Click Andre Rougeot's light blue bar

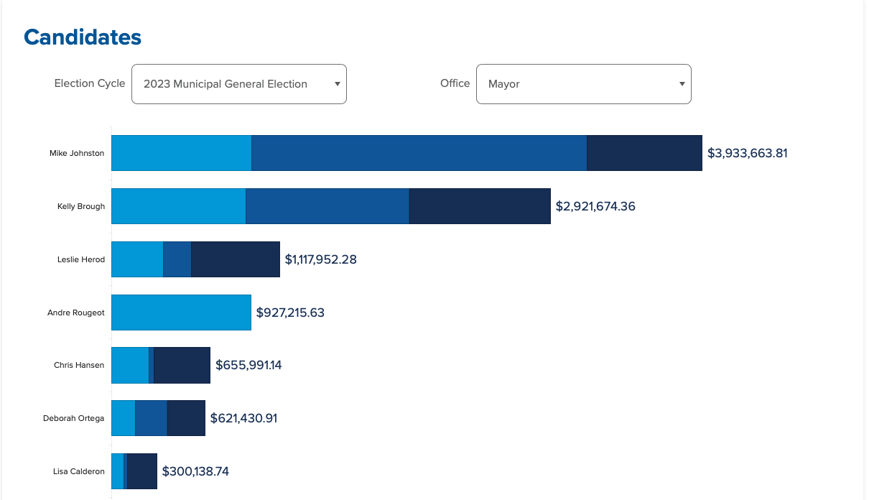pyautogui.click(x=181, y=312)
